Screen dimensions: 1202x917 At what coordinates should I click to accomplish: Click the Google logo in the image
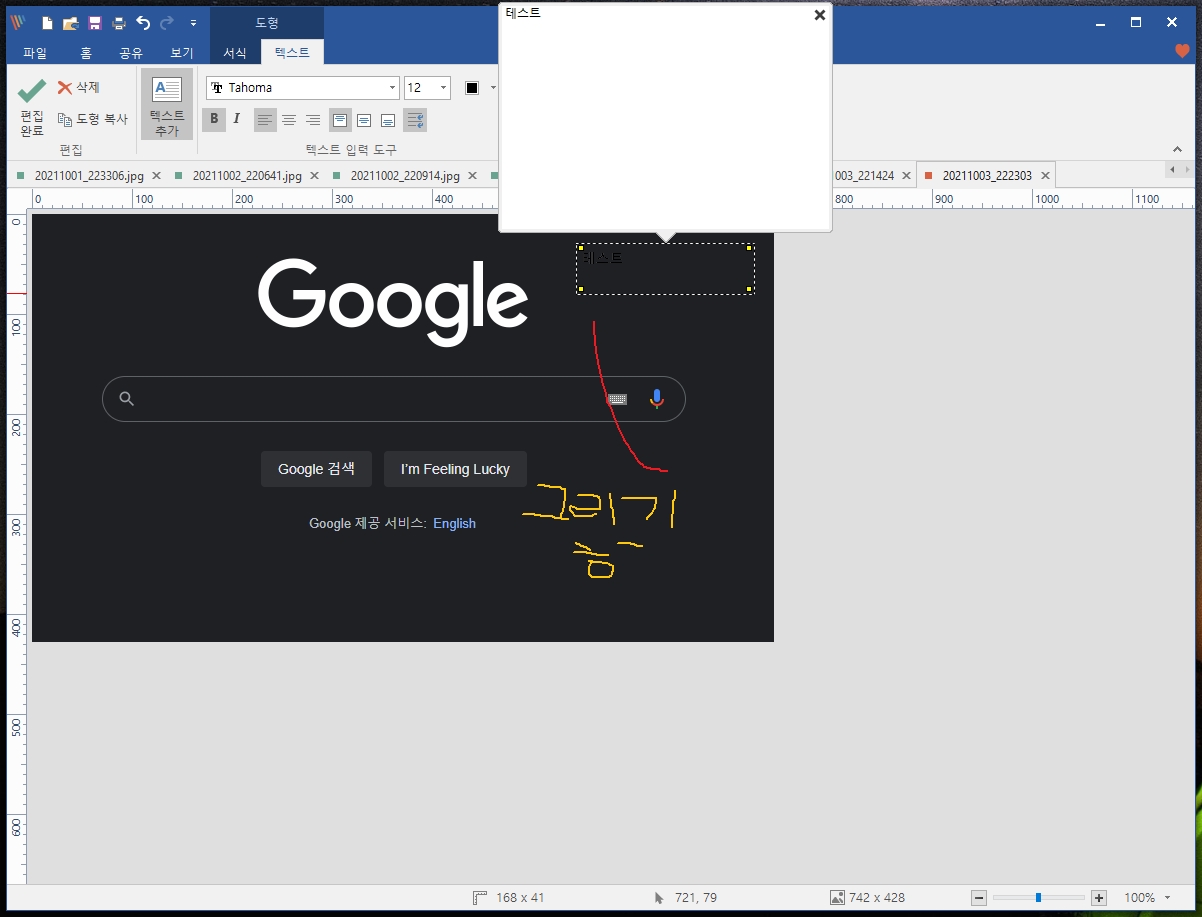point(393,301)
